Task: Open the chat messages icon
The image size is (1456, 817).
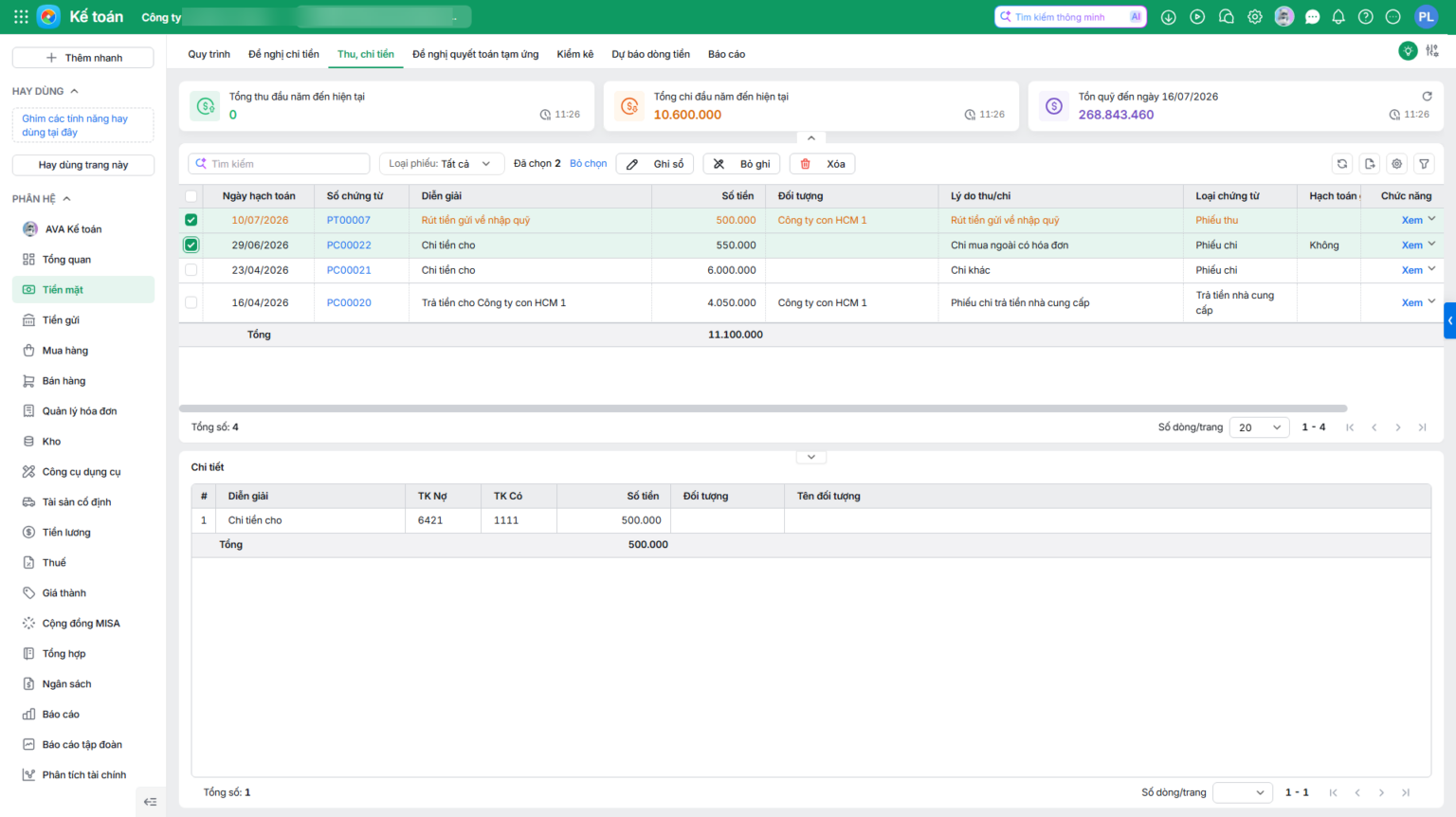Action: click(1313, 17)
